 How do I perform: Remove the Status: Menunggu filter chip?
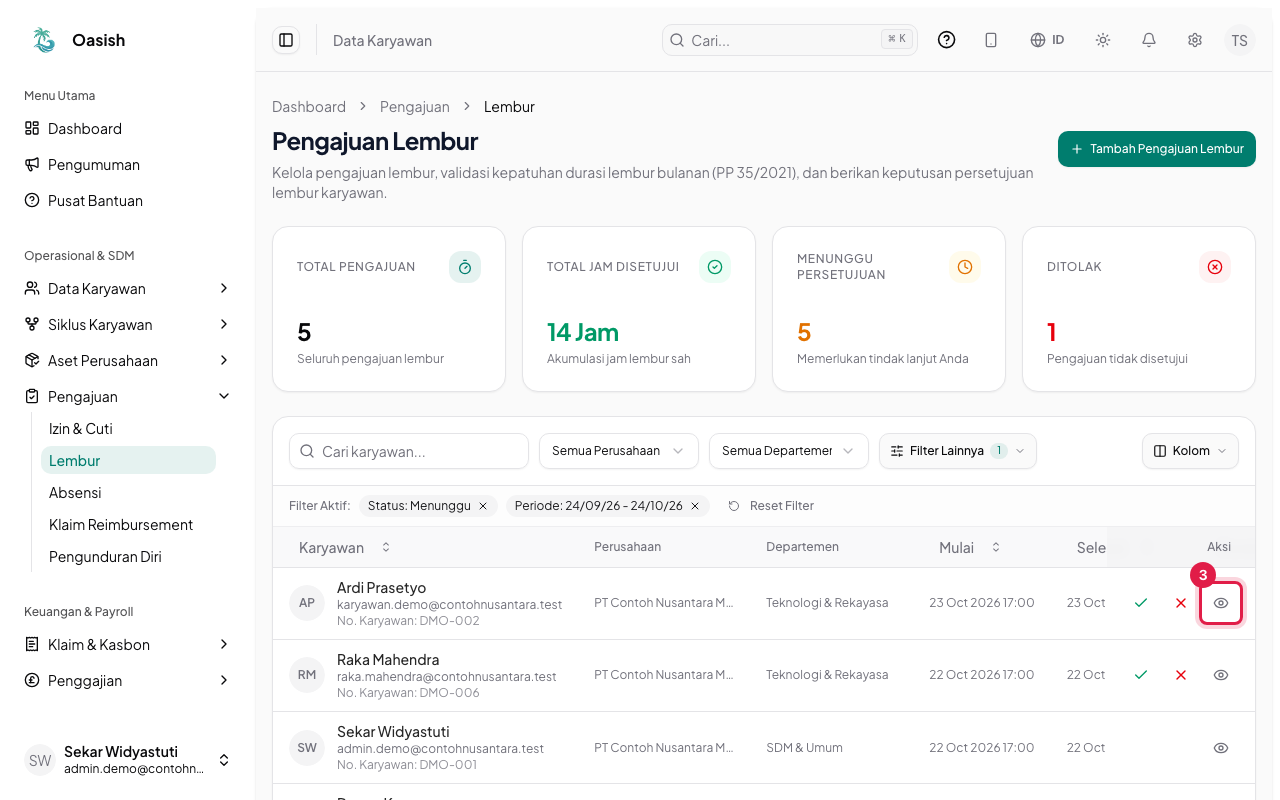pyautogui.click(x=483, y=506)
